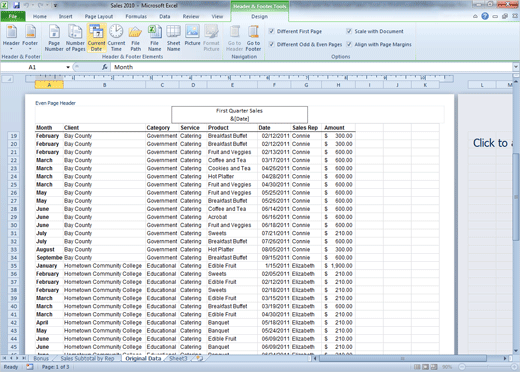Insert Picture into header
The width and height of the screenshot is (520, 372).
[x=192, y=35]
